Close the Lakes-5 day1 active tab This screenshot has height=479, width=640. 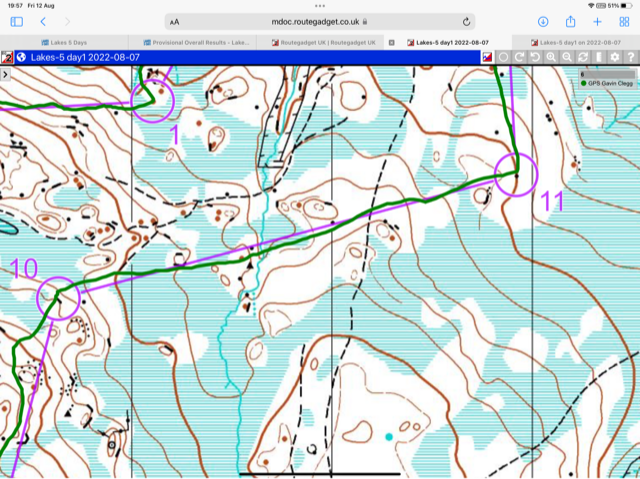point(391,42)
